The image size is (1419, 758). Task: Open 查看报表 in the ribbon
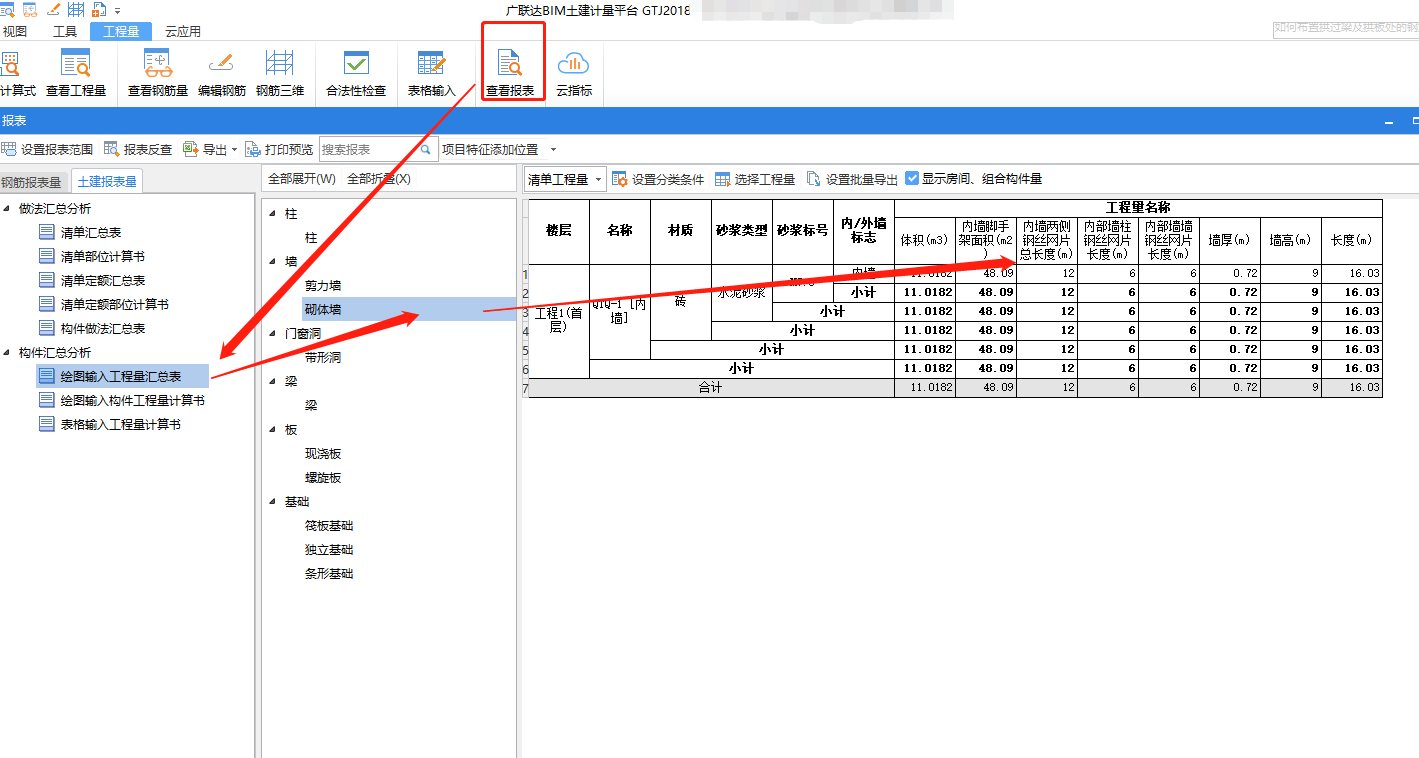click(x=511, y=72)
